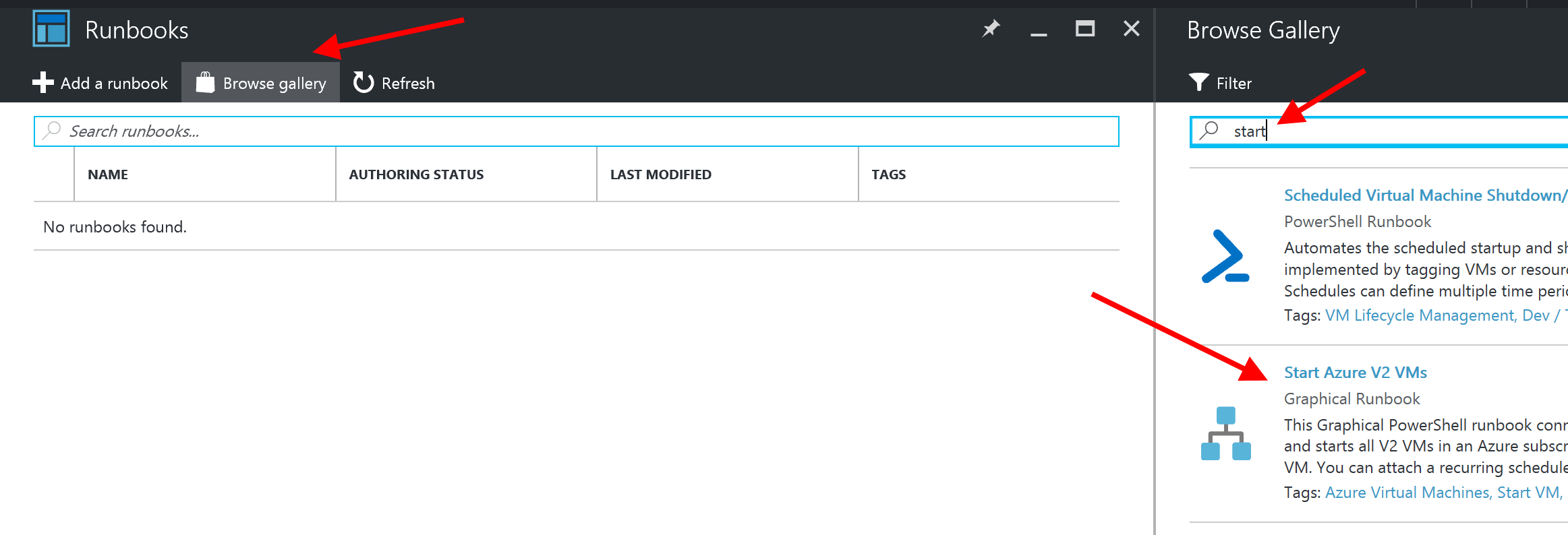Close the Runbooks blade
The height and width of the screenshot is (535, 1568).
click(1132, 28)
